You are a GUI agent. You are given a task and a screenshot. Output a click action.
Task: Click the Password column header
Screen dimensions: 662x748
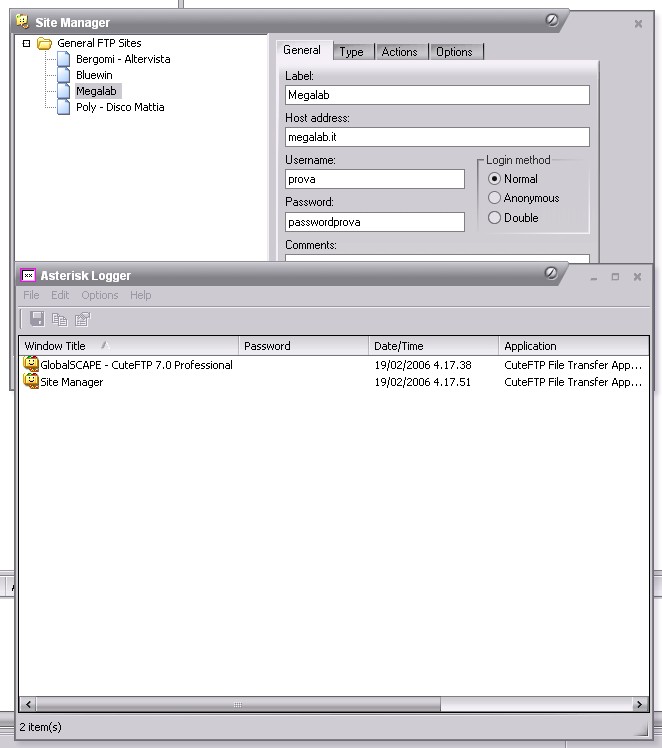(x=303, y=346)
